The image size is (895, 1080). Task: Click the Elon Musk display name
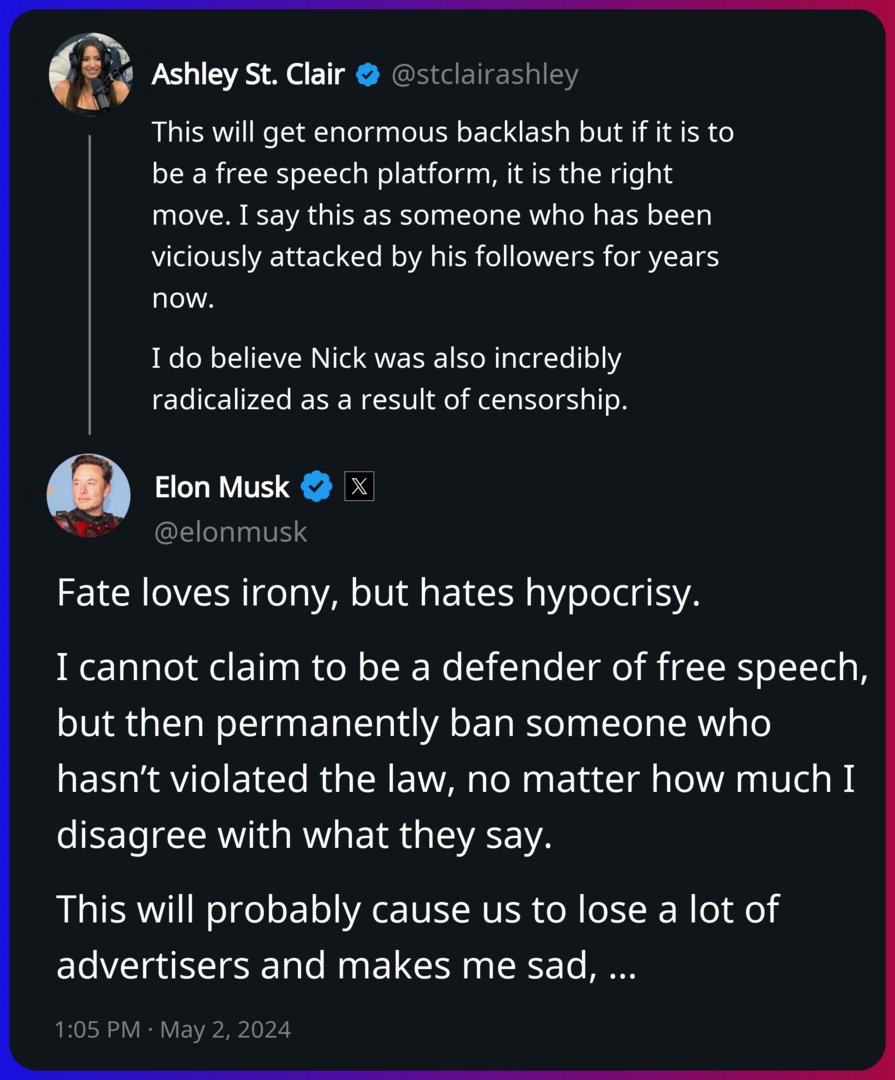click(x=222, y=487)
